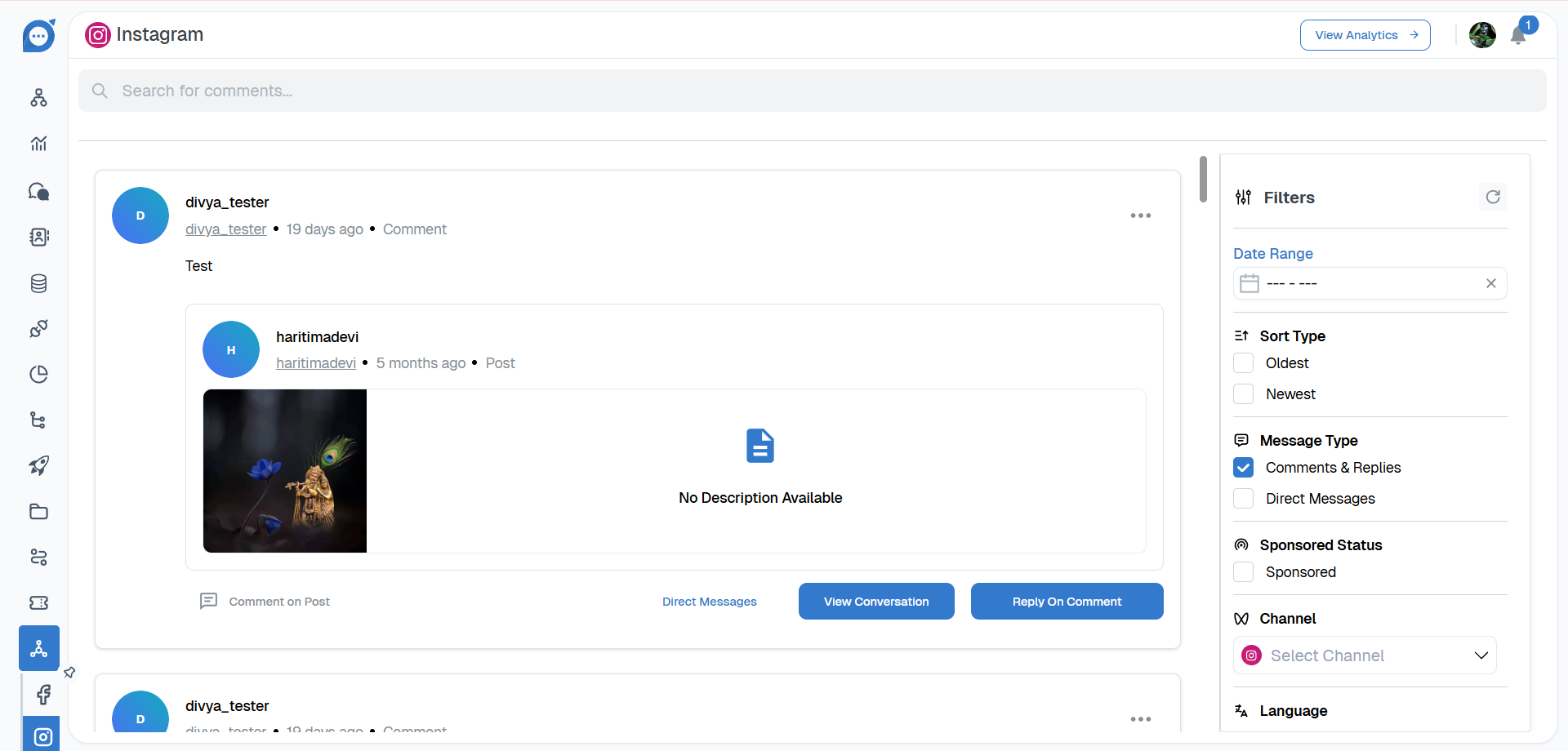Uncheck Comments & Replies message type

[1243, 468]
